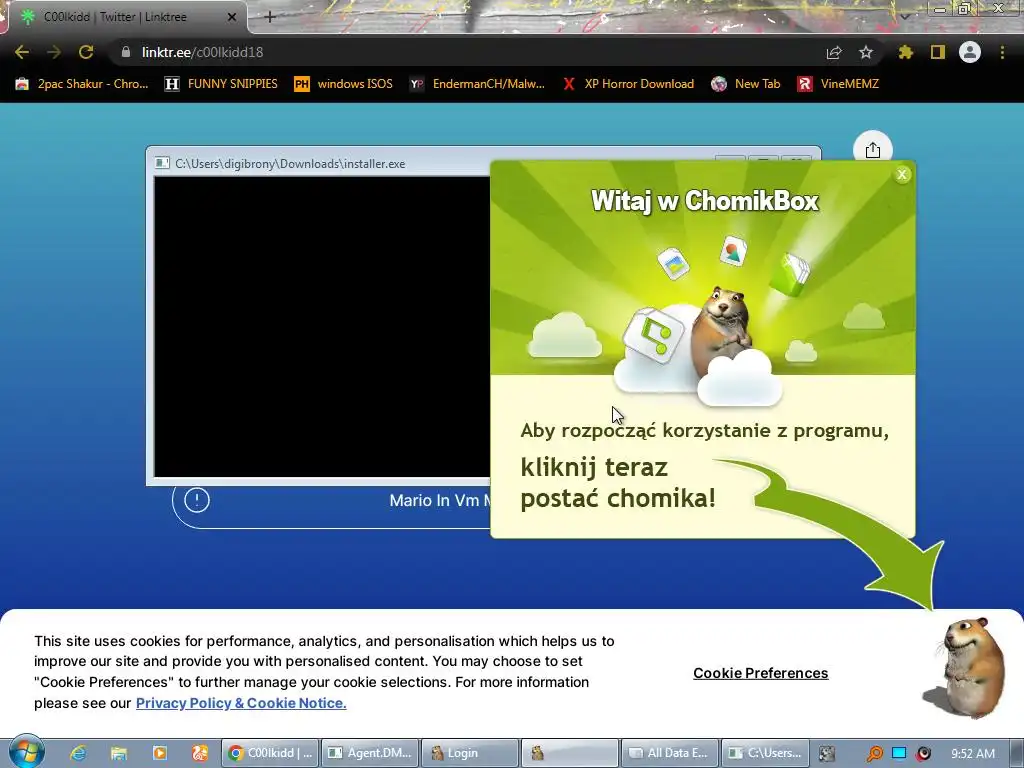Screen dimensions: 1024x768
Task: Click the installer.exe console black area
Action: (322, 327)
